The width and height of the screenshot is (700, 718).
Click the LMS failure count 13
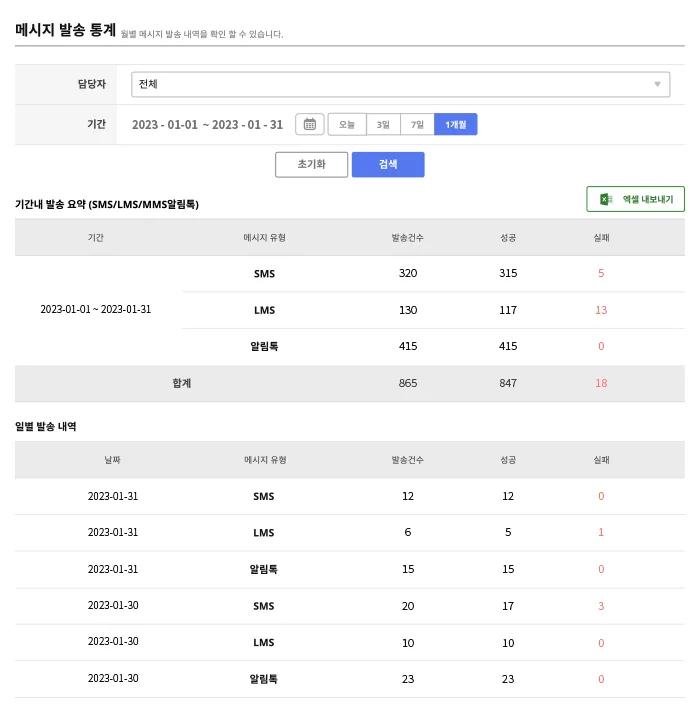601,310
